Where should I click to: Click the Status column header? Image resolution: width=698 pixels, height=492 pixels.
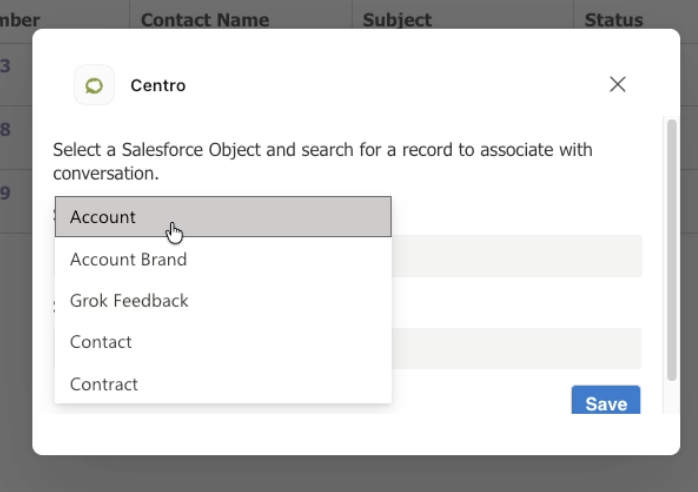[613, 20]
